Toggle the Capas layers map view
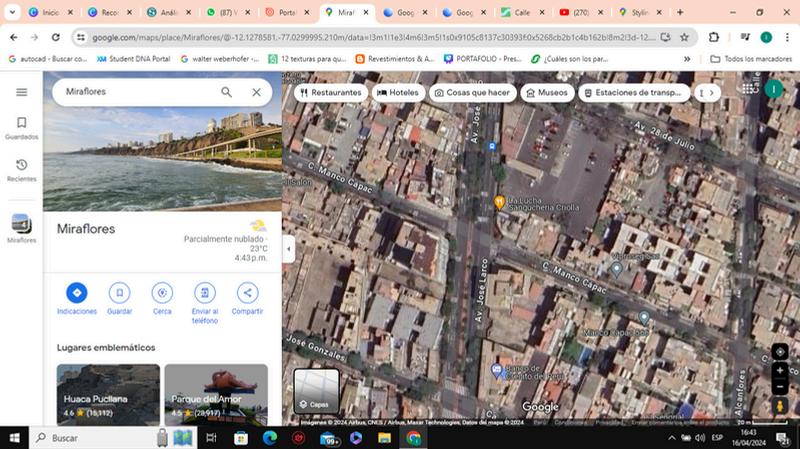The height and width of the screenshot is (449, 800). point(316,391)
